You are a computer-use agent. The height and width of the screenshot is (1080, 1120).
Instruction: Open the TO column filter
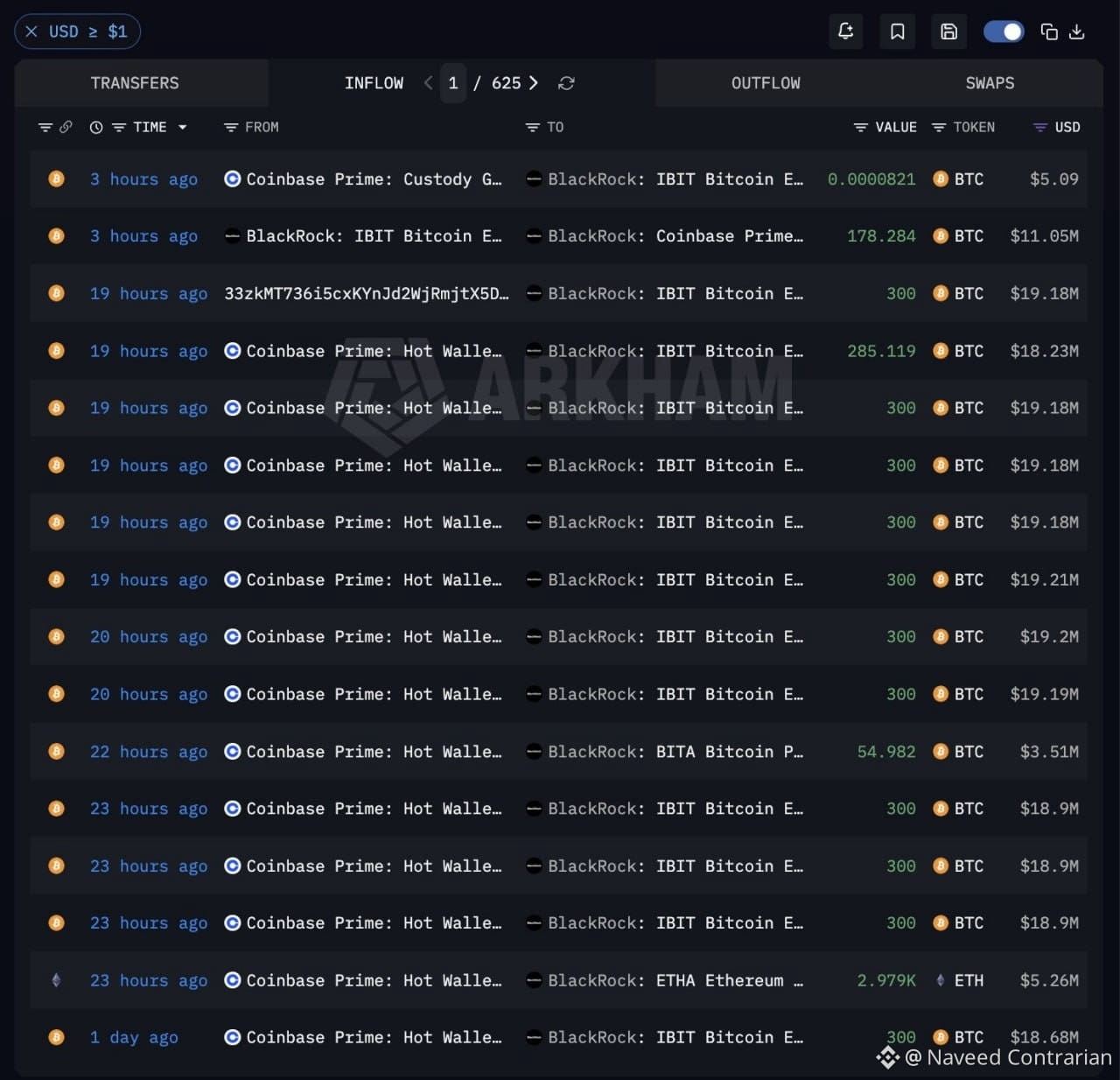[532, 127]
